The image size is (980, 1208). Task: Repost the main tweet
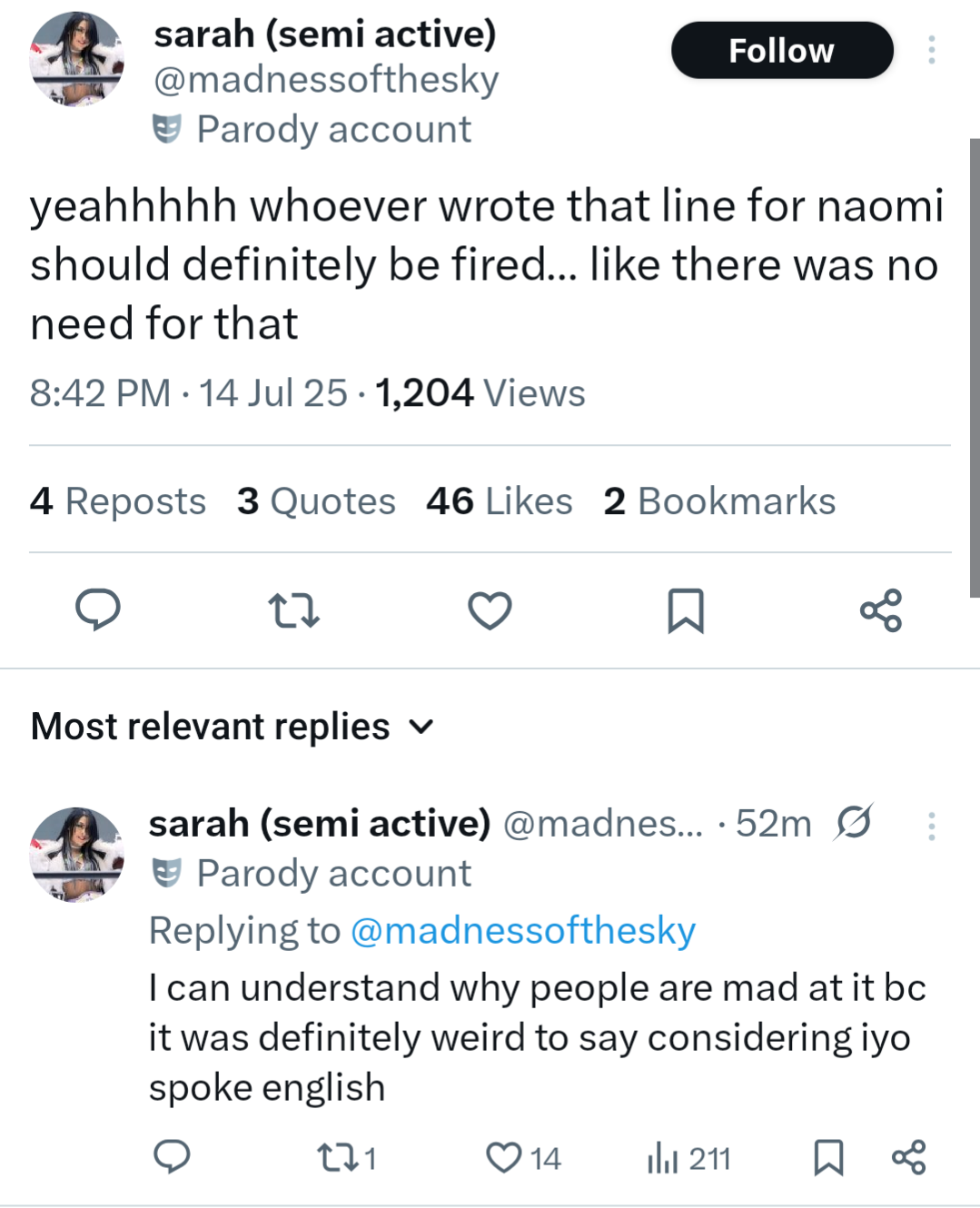coord(294,610)
